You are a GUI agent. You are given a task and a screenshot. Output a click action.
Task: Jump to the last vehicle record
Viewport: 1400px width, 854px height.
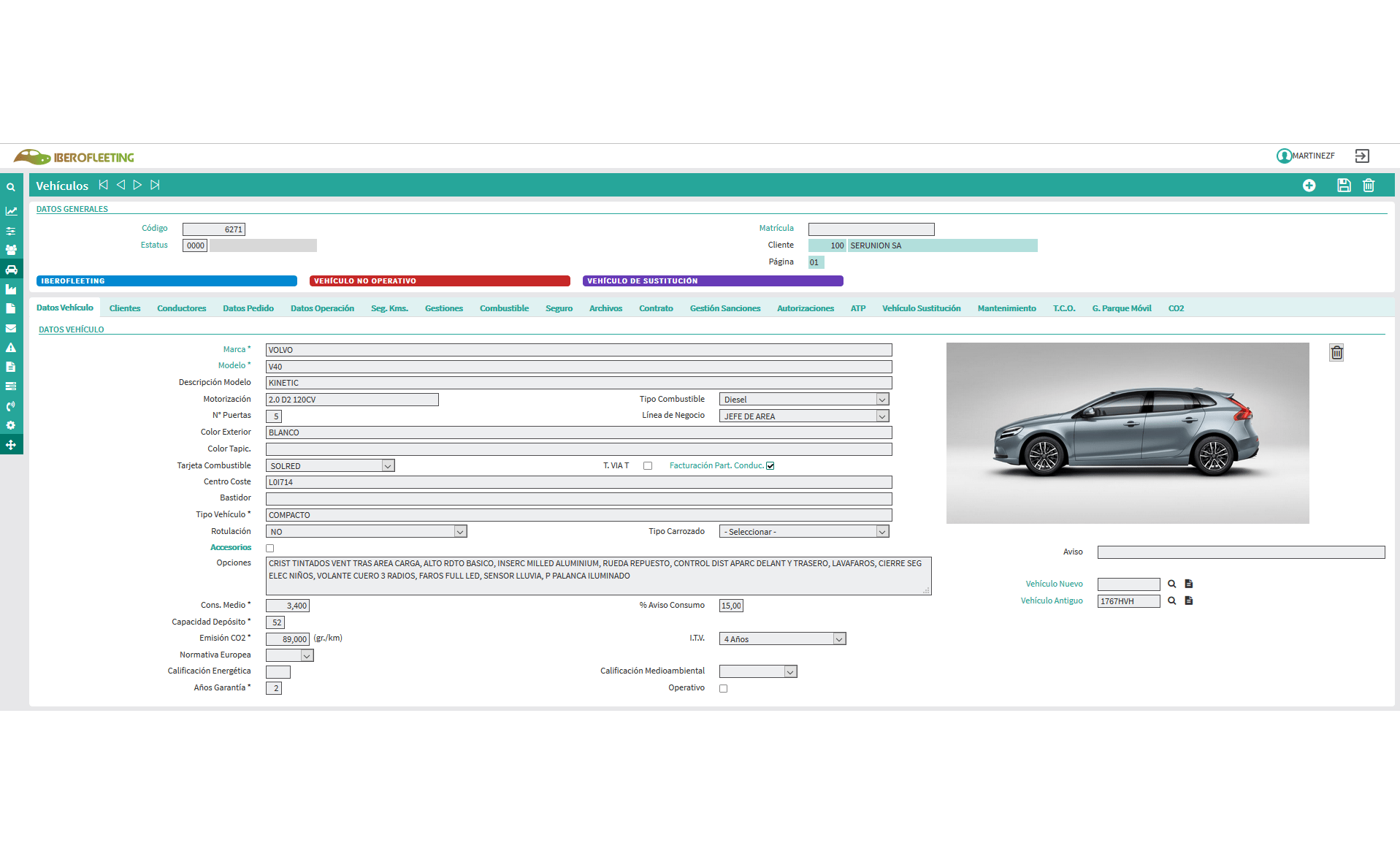pos(155,185)
